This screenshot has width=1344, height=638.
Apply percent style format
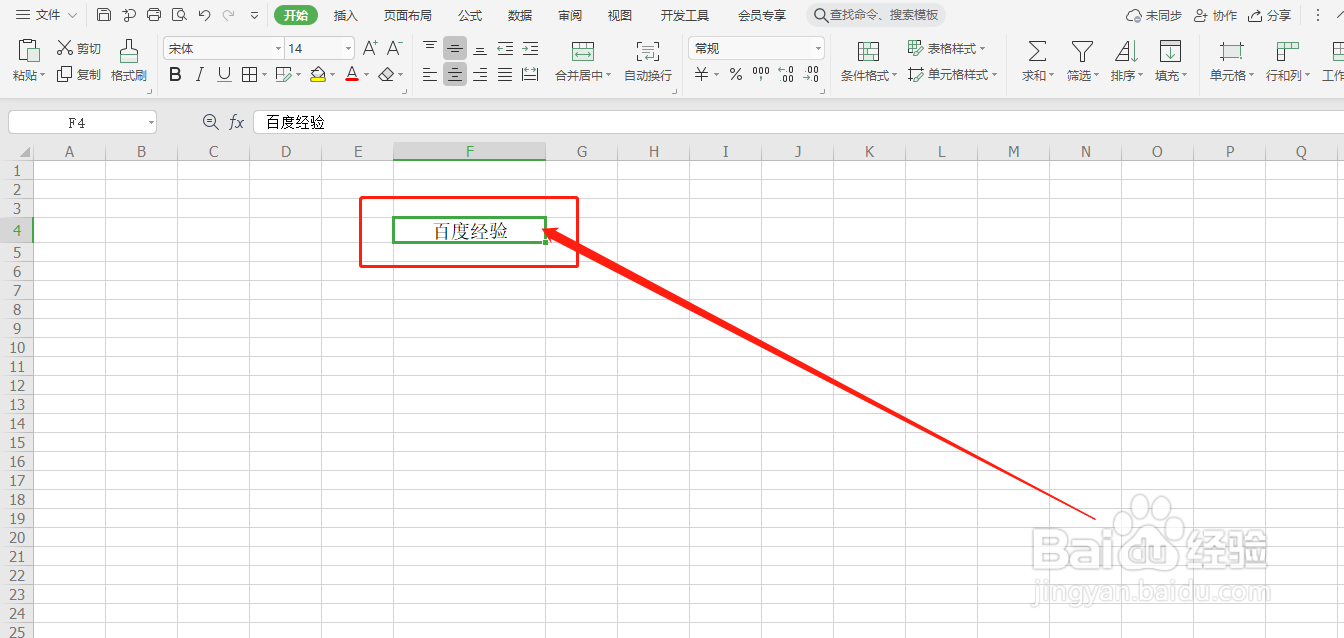tap(736, 74)
